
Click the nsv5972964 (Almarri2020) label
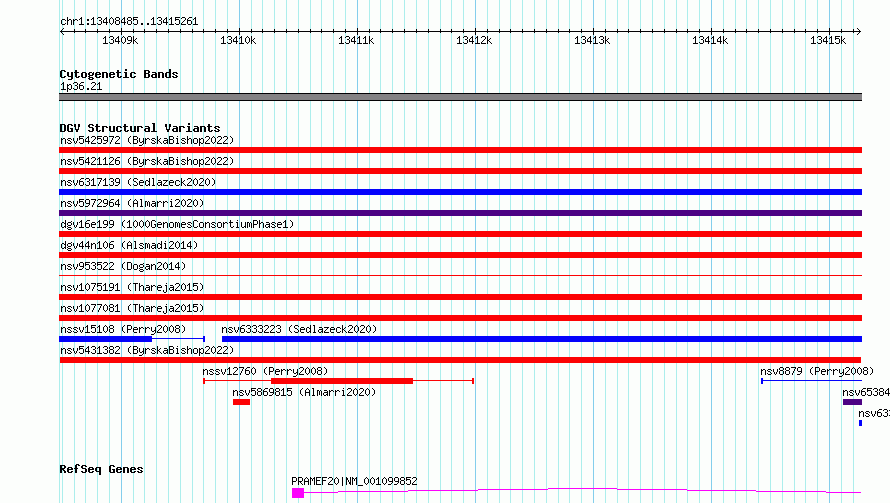point(132,203)
